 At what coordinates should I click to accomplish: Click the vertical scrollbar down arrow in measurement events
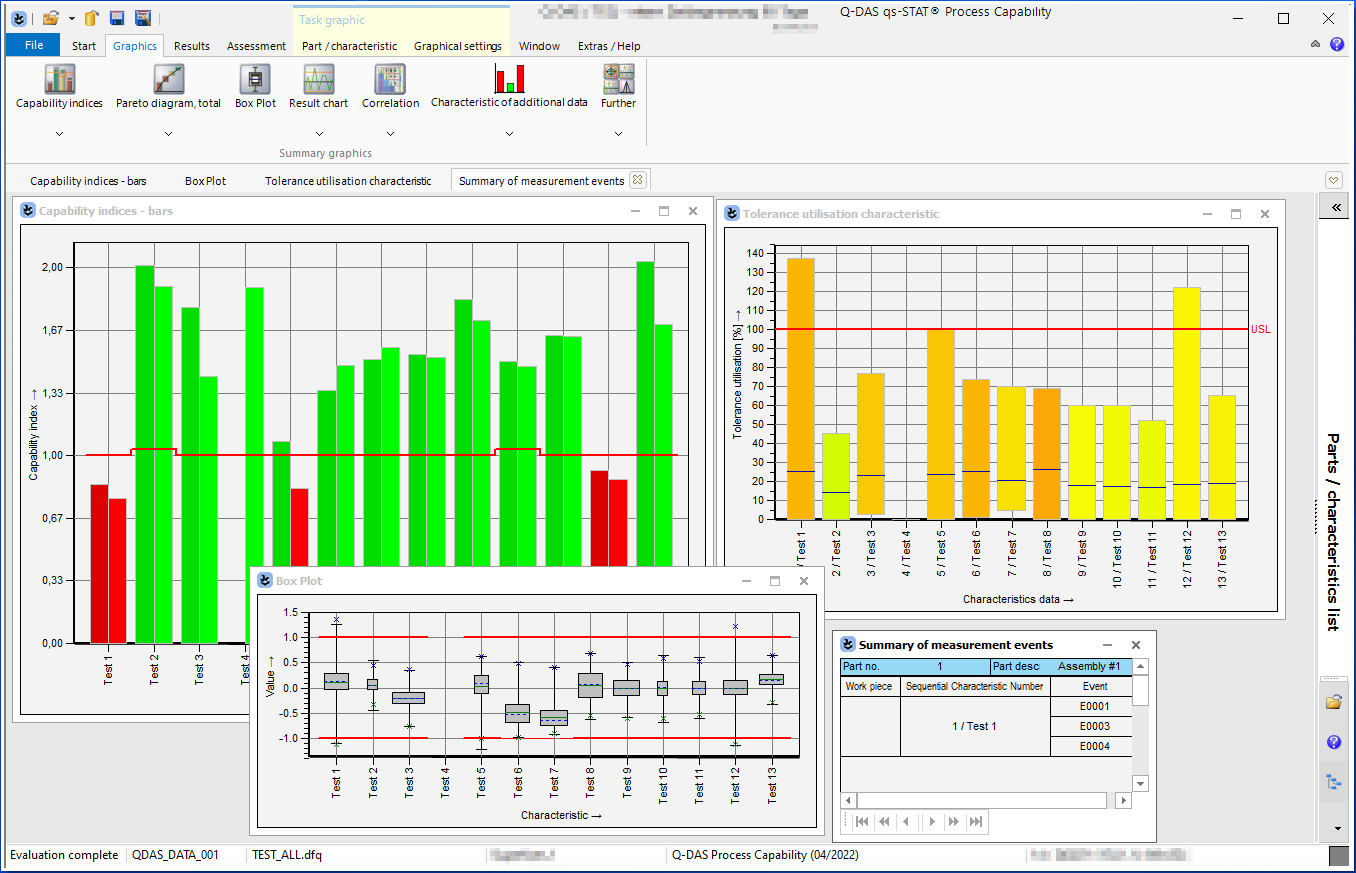pos(1141,783)
